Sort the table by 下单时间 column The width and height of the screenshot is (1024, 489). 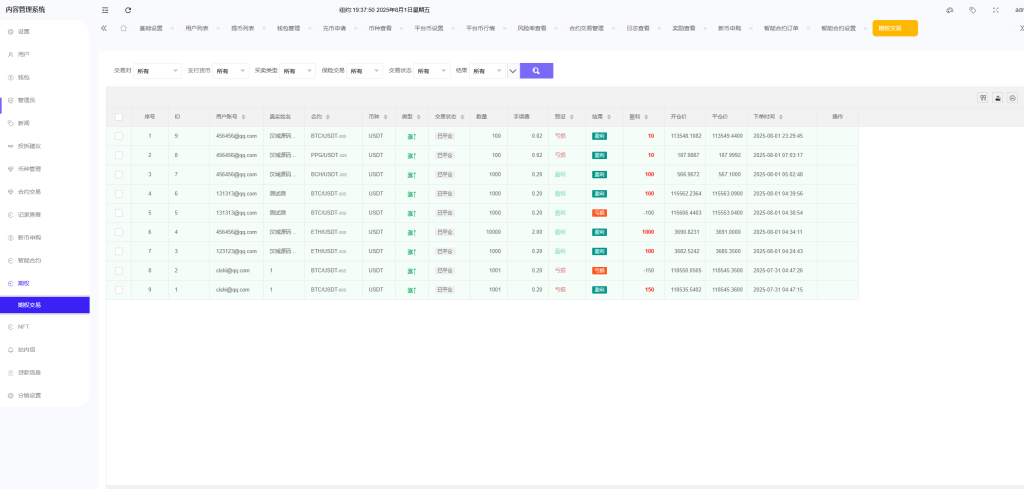775,117
